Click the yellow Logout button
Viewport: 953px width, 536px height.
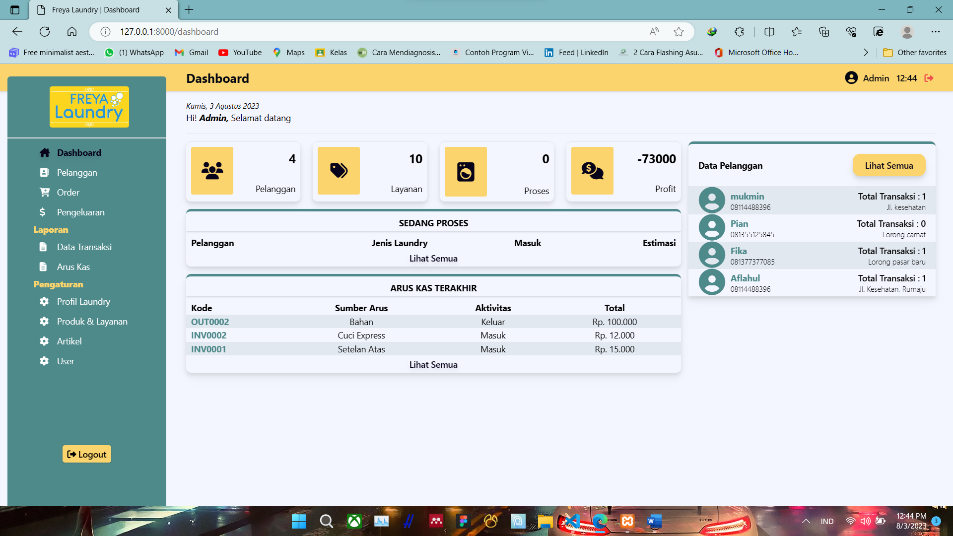tap(86, 454)
